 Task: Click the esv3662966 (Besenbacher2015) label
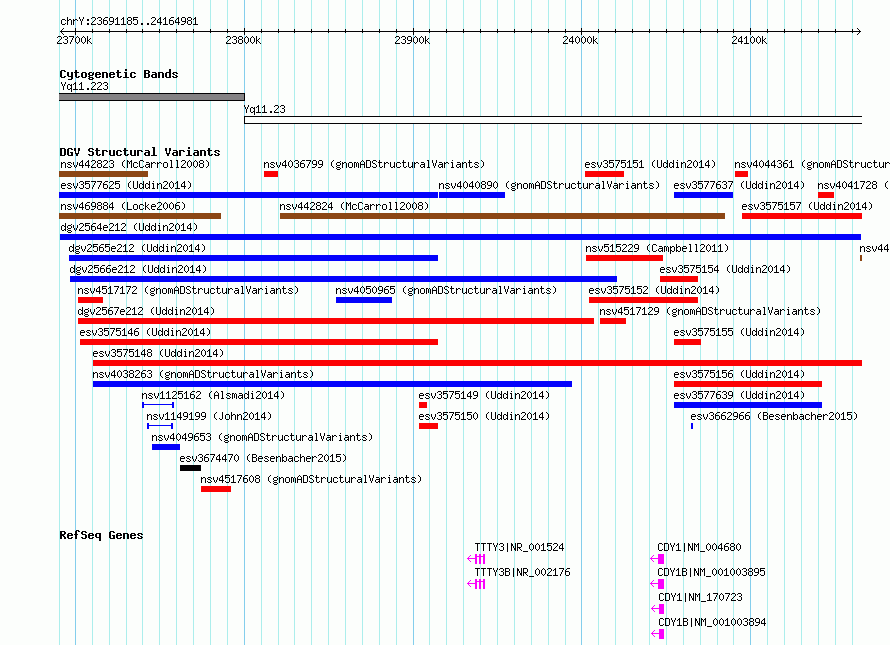click(x=774, y=416)
